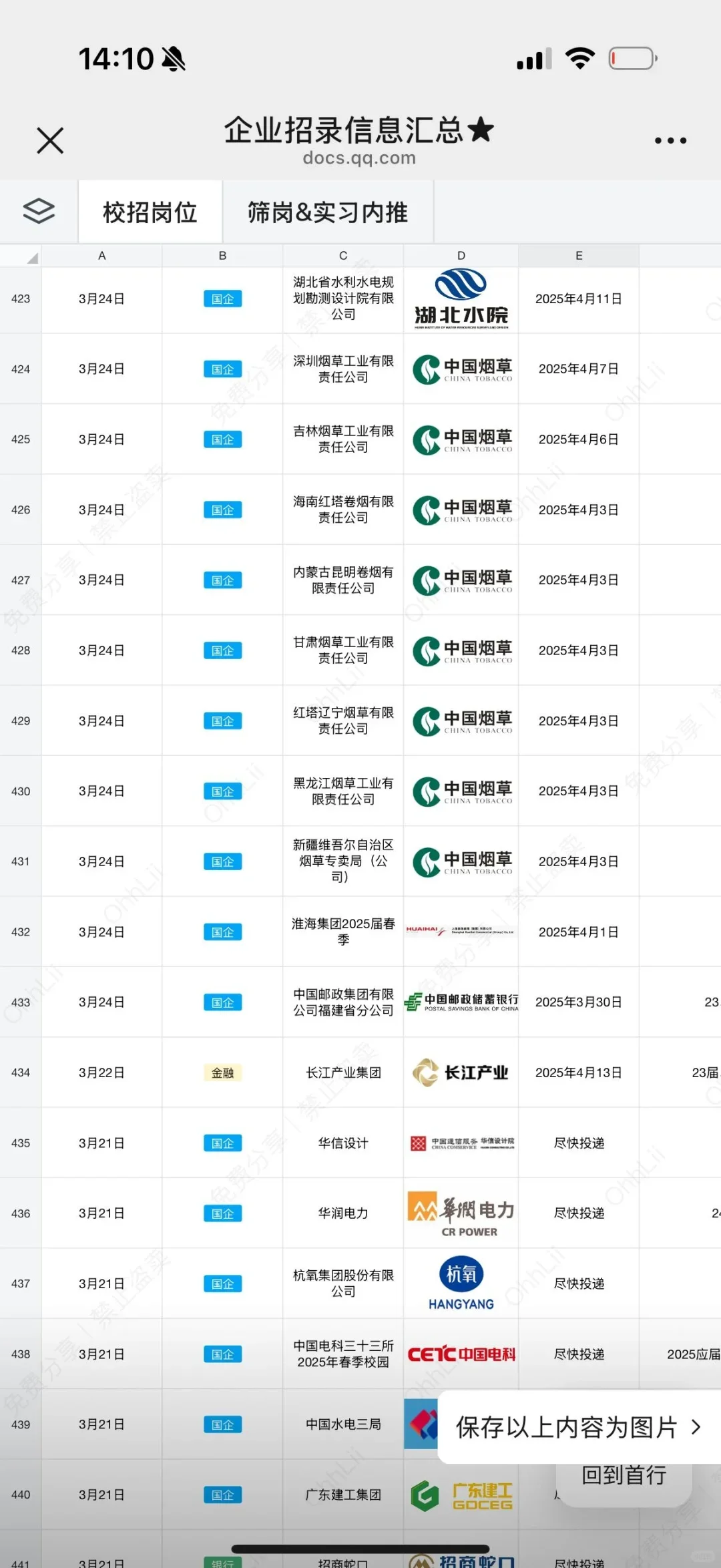Click China Tobacco logo for 内蒙古昆明卷烟

pos(462,580)
